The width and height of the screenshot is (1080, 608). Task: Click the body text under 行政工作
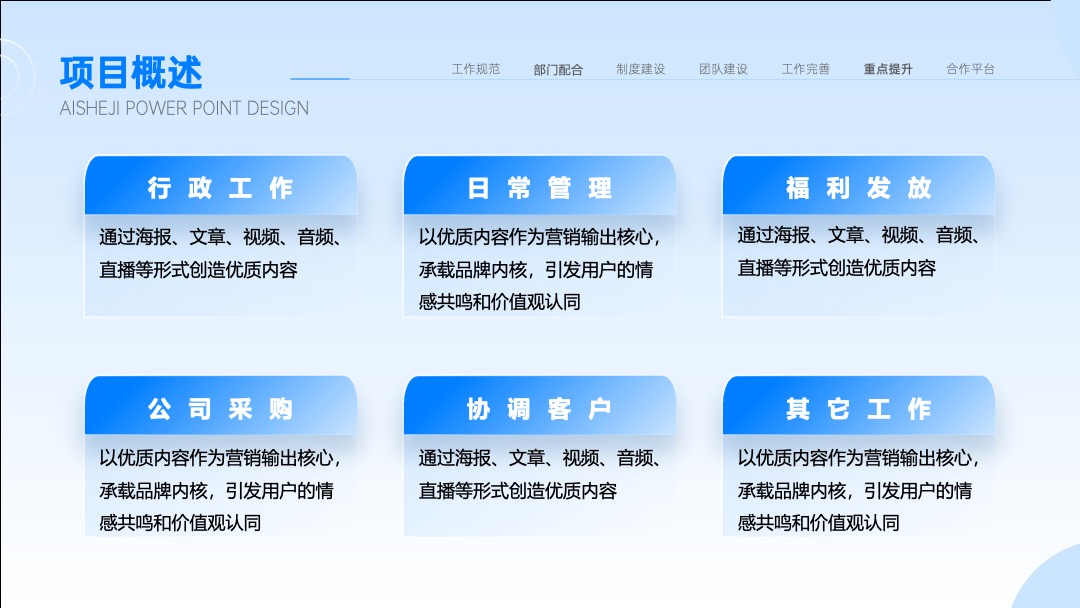pos(221,253)
